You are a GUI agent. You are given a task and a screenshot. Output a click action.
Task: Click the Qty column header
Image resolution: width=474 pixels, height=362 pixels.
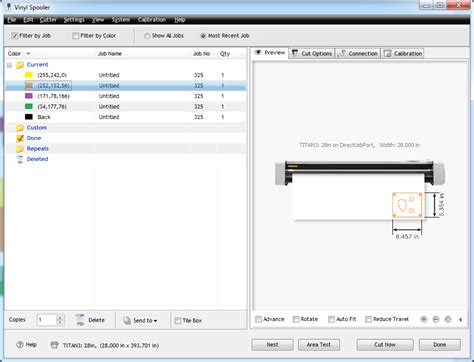pos(225,54)
